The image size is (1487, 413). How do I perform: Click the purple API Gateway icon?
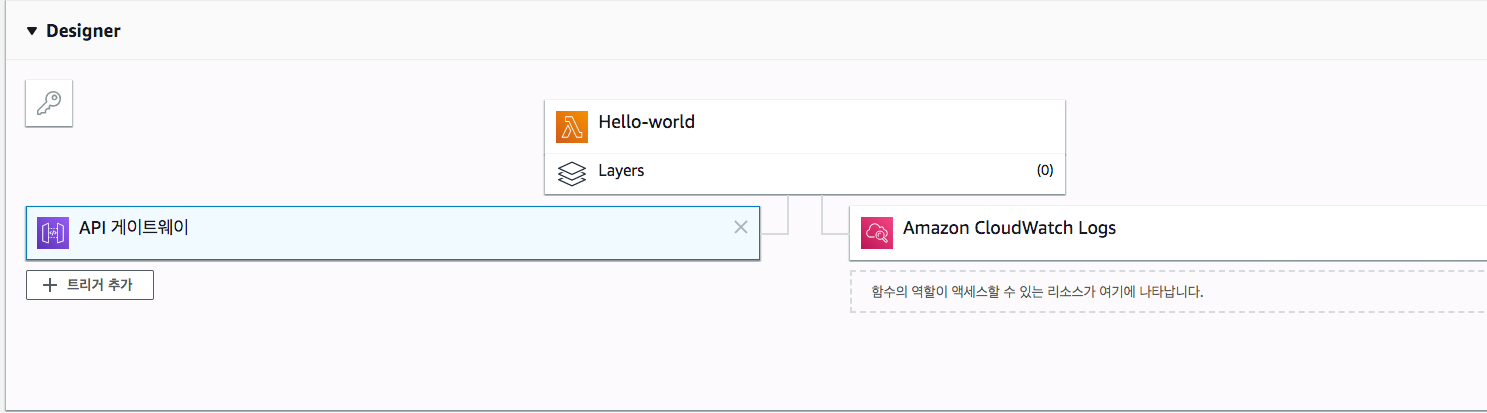(52, 232)
